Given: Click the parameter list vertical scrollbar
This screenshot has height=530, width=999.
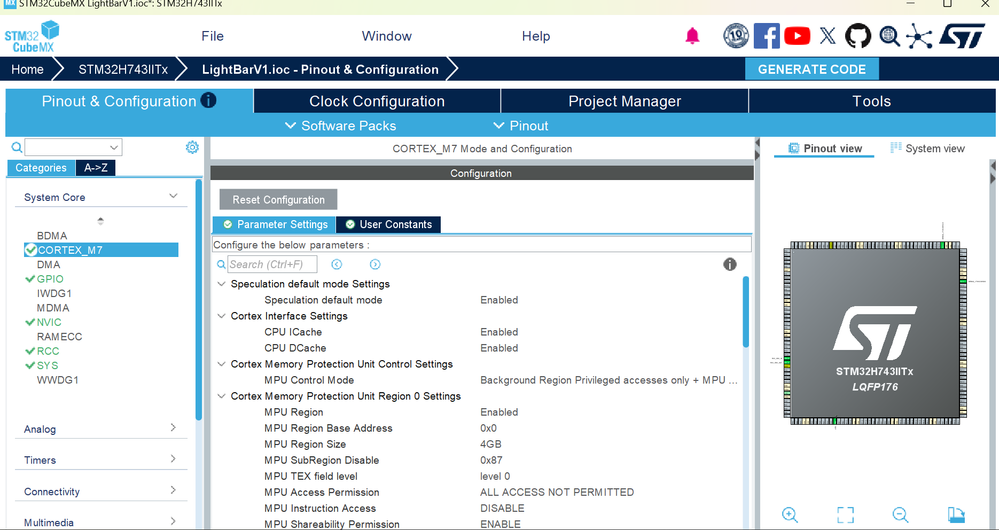Looking at the screenshot, I should 746,312.
